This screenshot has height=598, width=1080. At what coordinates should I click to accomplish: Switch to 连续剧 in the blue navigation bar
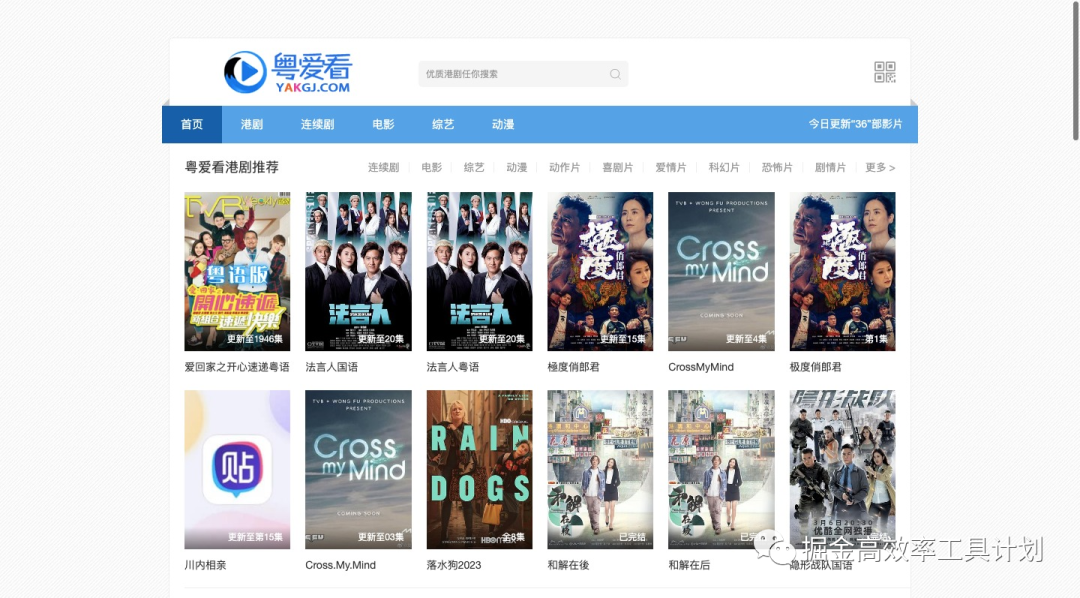click(x=318, y=124)
